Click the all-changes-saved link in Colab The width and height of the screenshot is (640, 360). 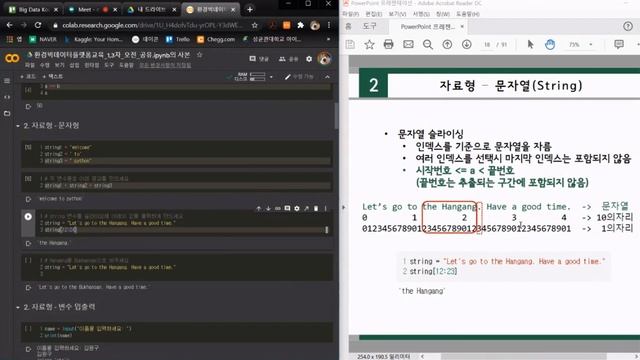pos(165,65)
